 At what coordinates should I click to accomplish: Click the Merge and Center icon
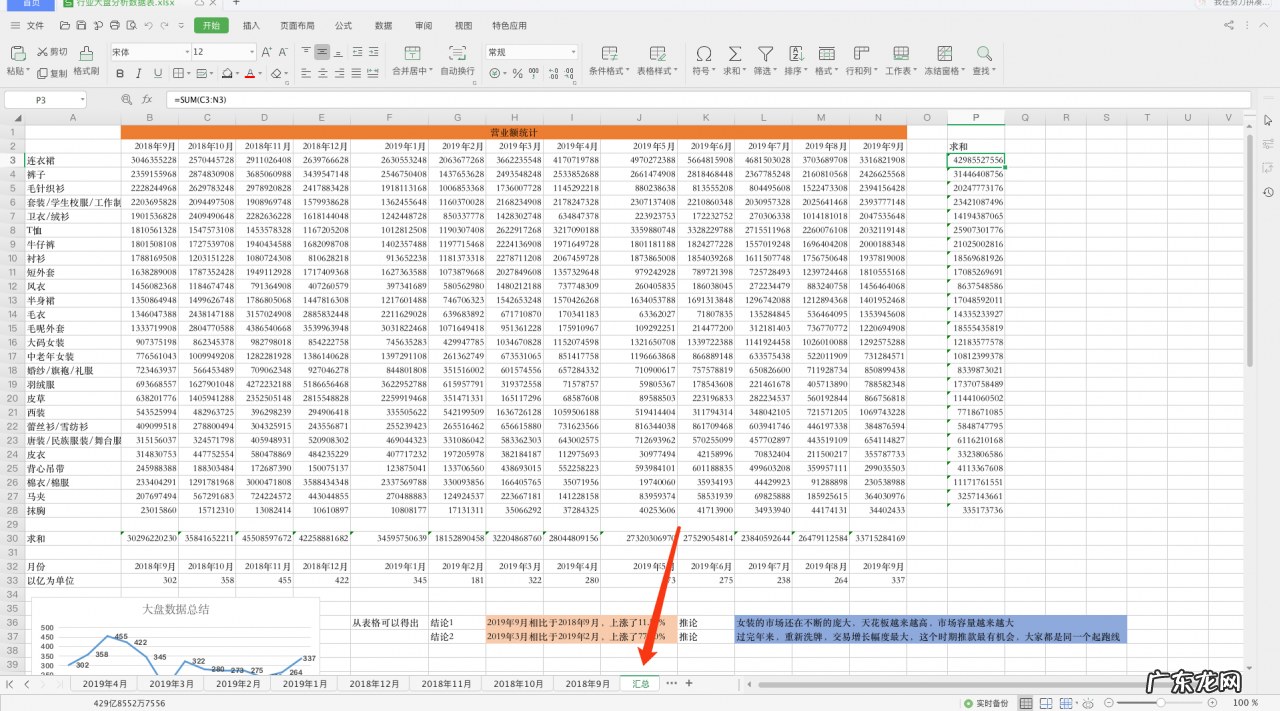(411, 54)
